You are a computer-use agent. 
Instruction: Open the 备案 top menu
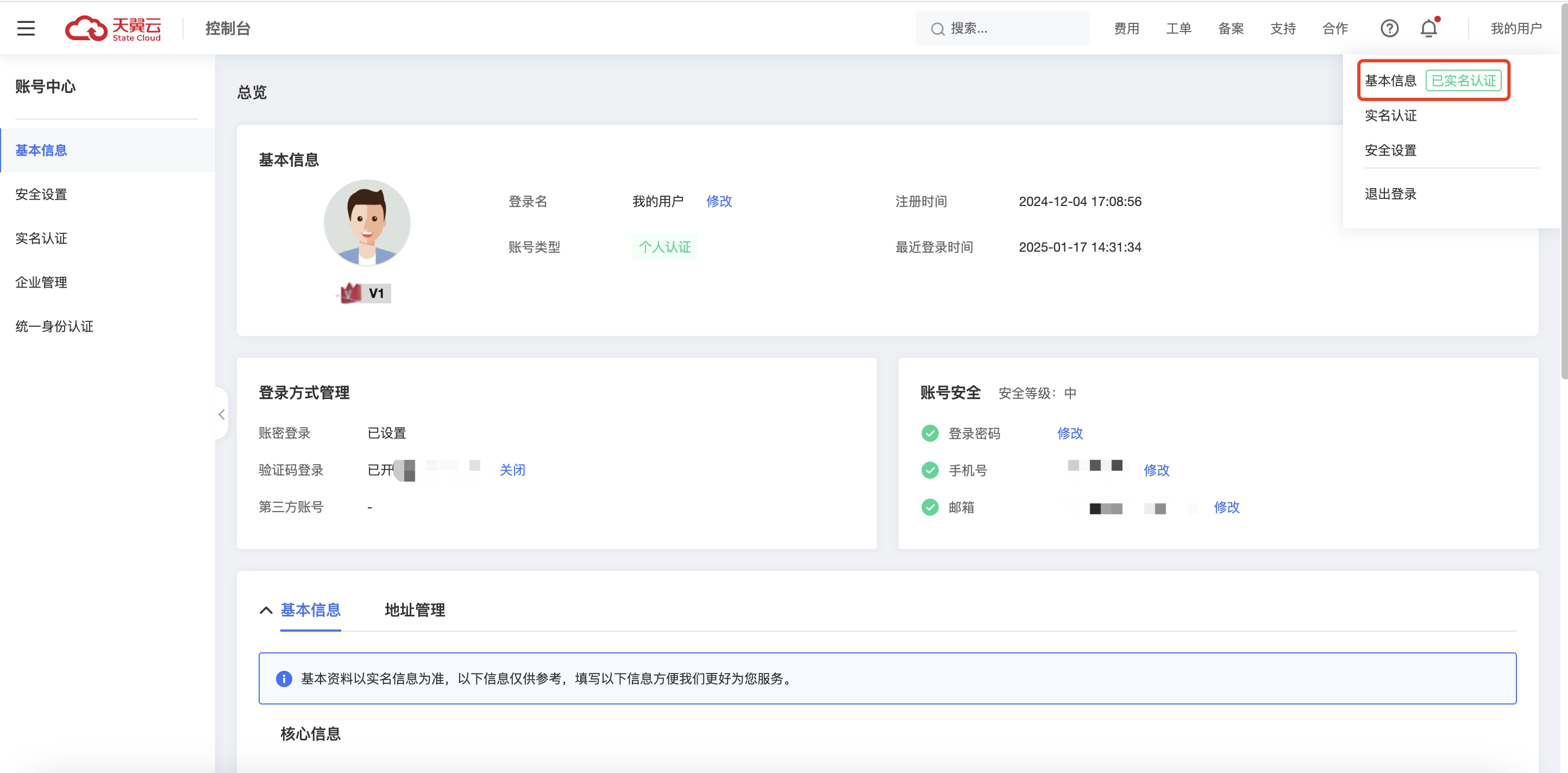[1231, 28]
